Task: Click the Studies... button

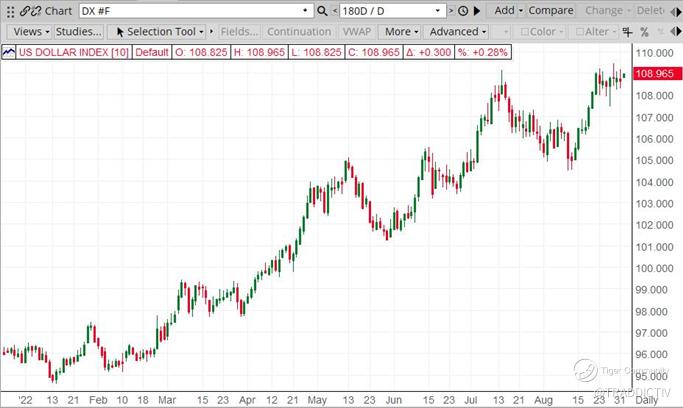Action: pos(78,32)
